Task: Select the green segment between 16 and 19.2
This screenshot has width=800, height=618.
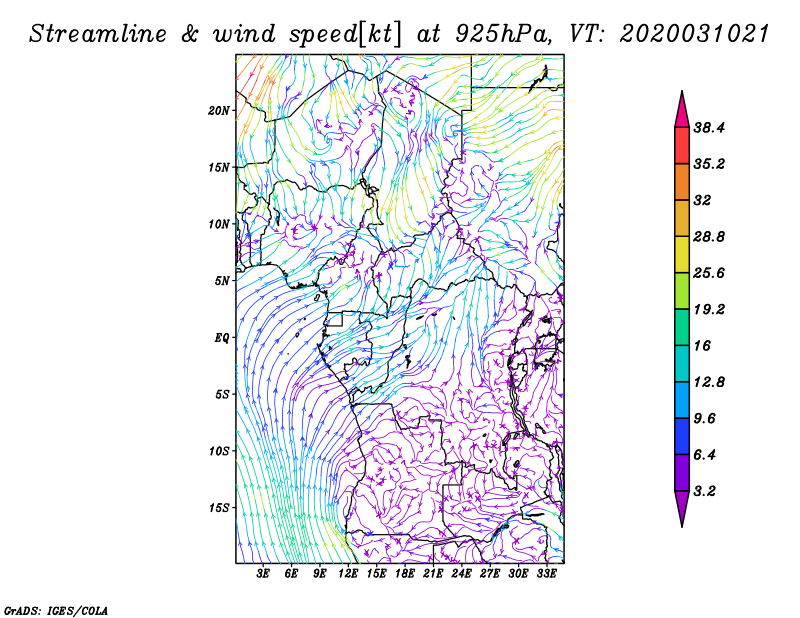Action: click(x=681, y=327)
